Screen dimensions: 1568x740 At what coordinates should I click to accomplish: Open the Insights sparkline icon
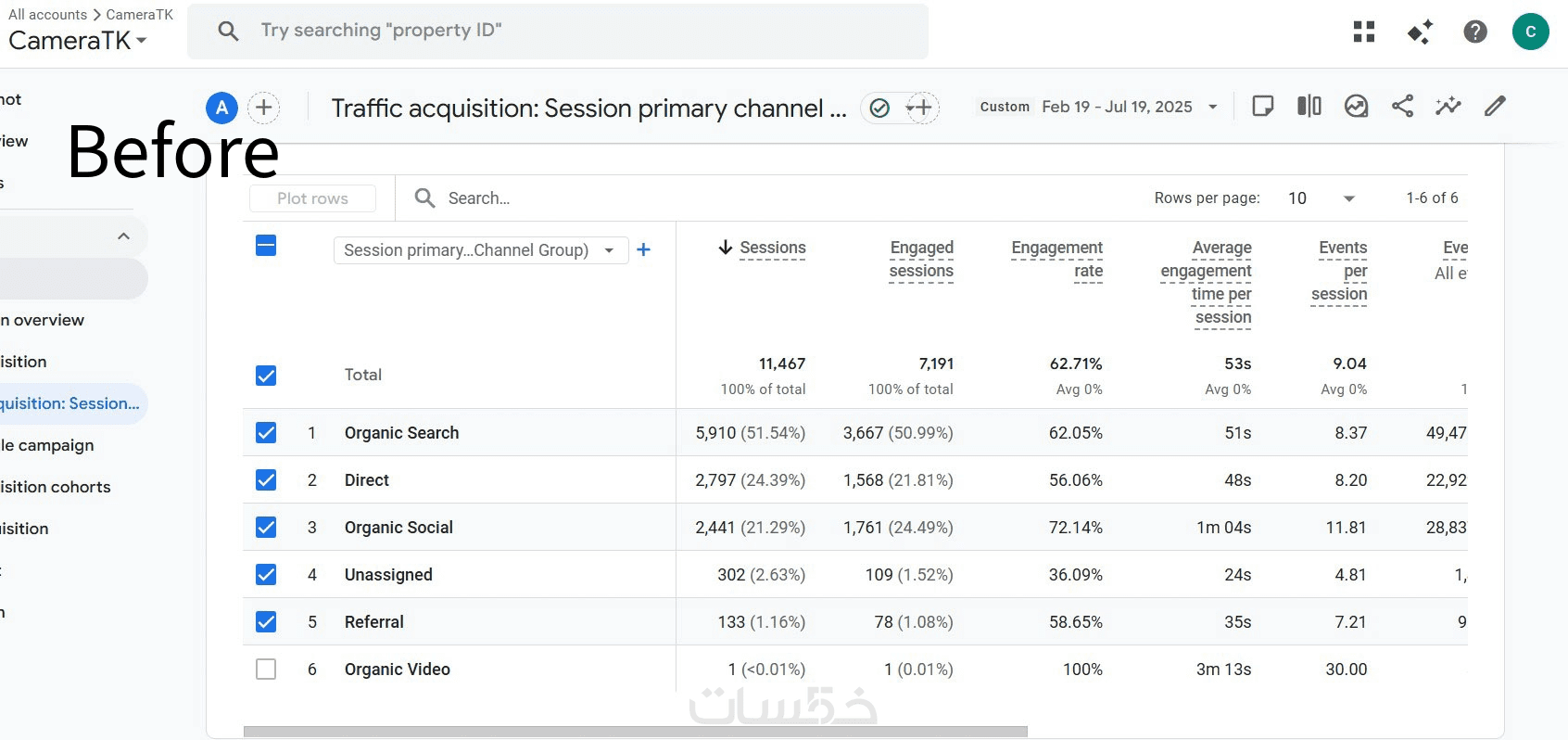point(1448,106)
